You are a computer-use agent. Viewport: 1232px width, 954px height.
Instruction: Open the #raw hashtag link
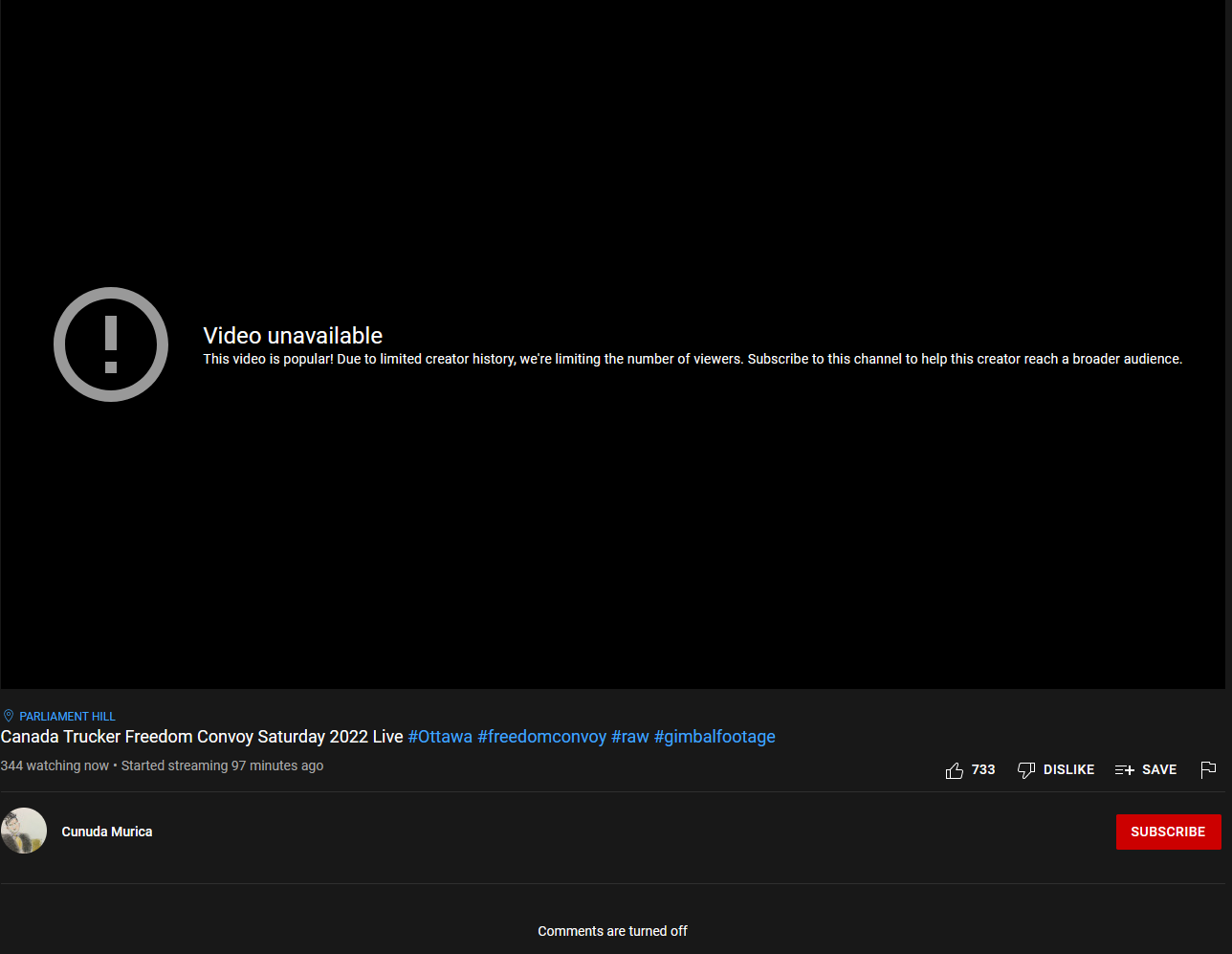pyautogui.click(x=630, y=737)
